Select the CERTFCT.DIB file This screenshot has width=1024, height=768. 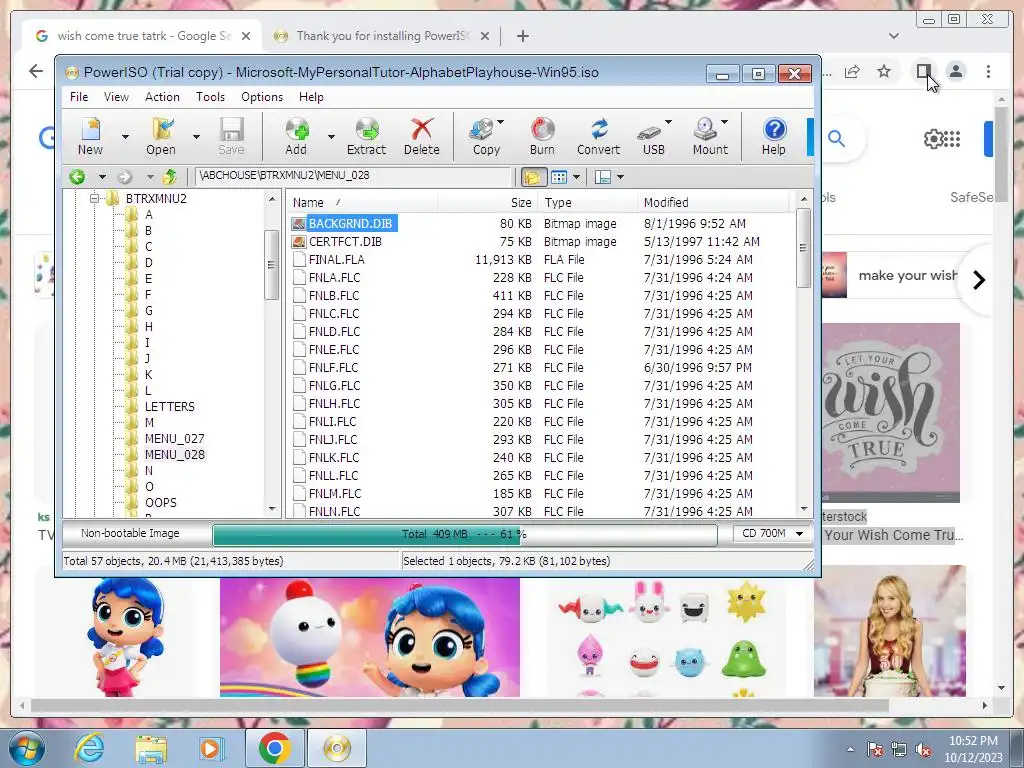tap(345, 242)
